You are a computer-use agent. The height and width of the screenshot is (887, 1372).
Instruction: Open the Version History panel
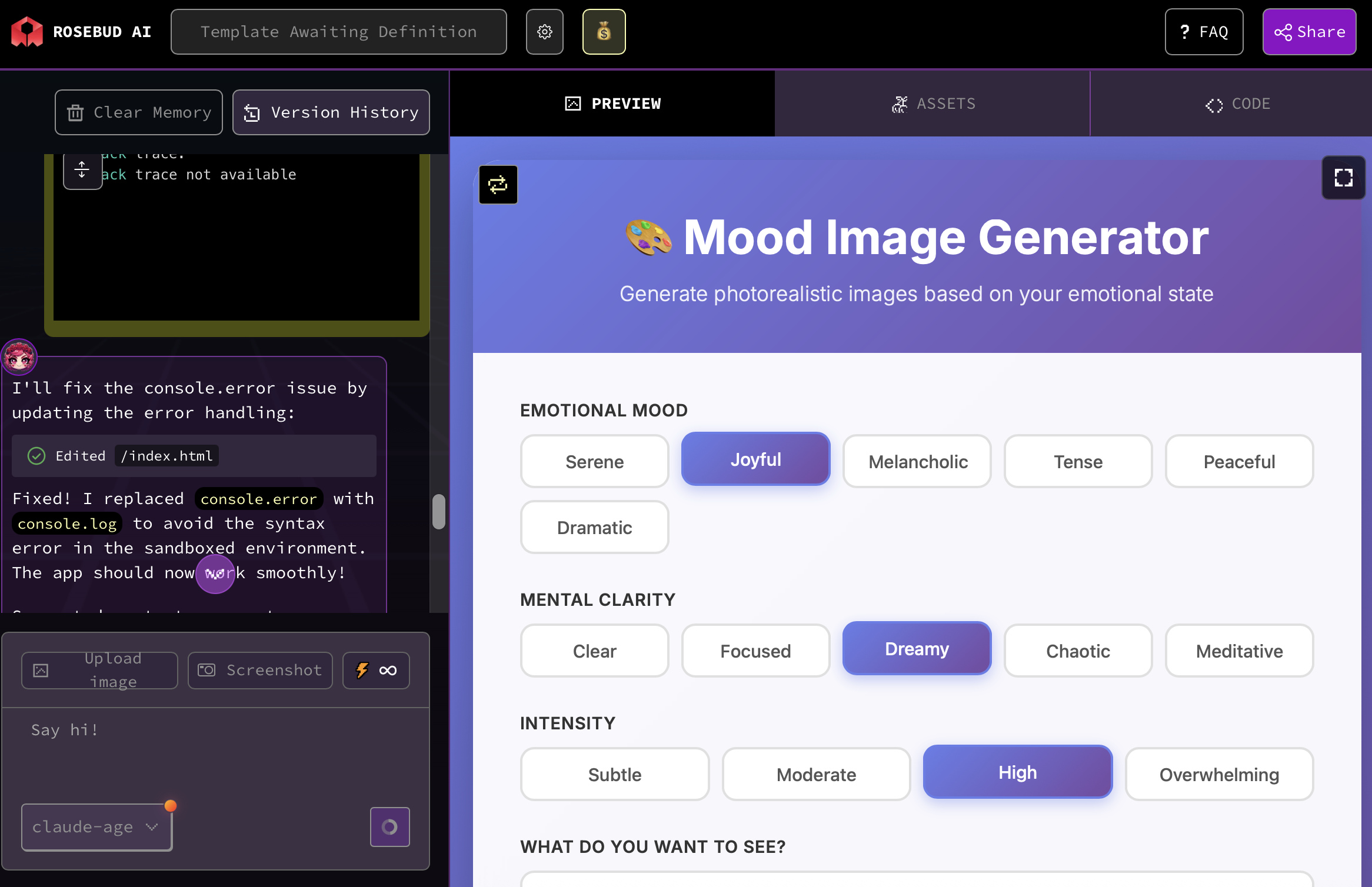tap(331, 112)
